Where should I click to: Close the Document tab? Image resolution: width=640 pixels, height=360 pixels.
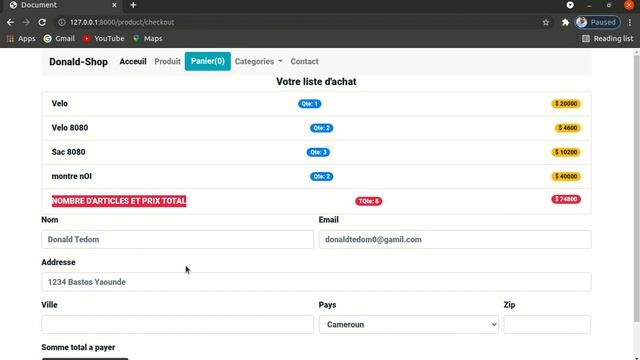click(x=114, y=5)
